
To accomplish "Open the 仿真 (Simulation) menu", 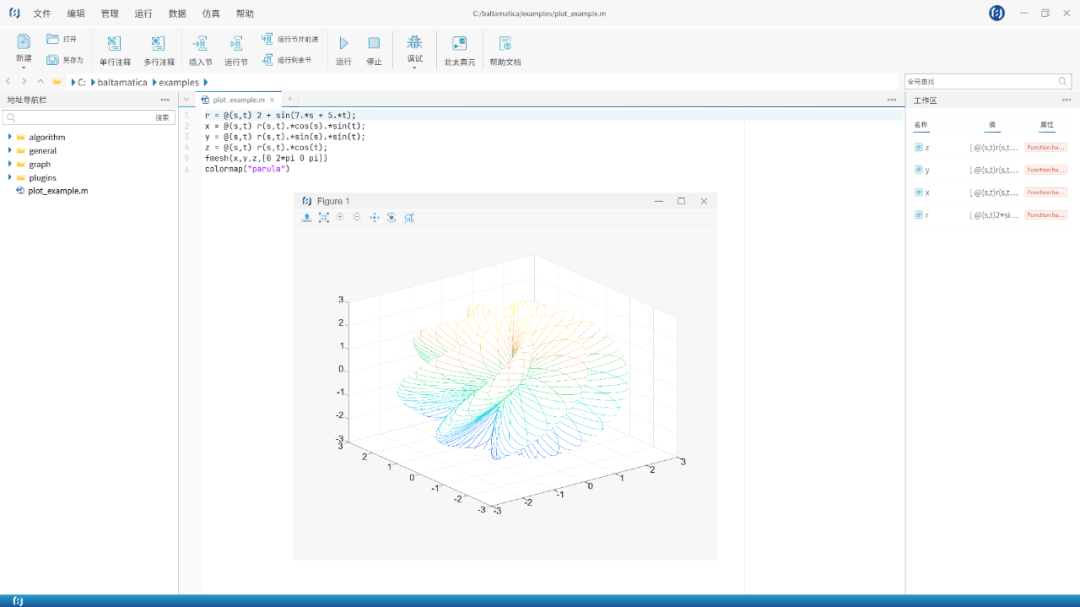I will click(211, 14).
